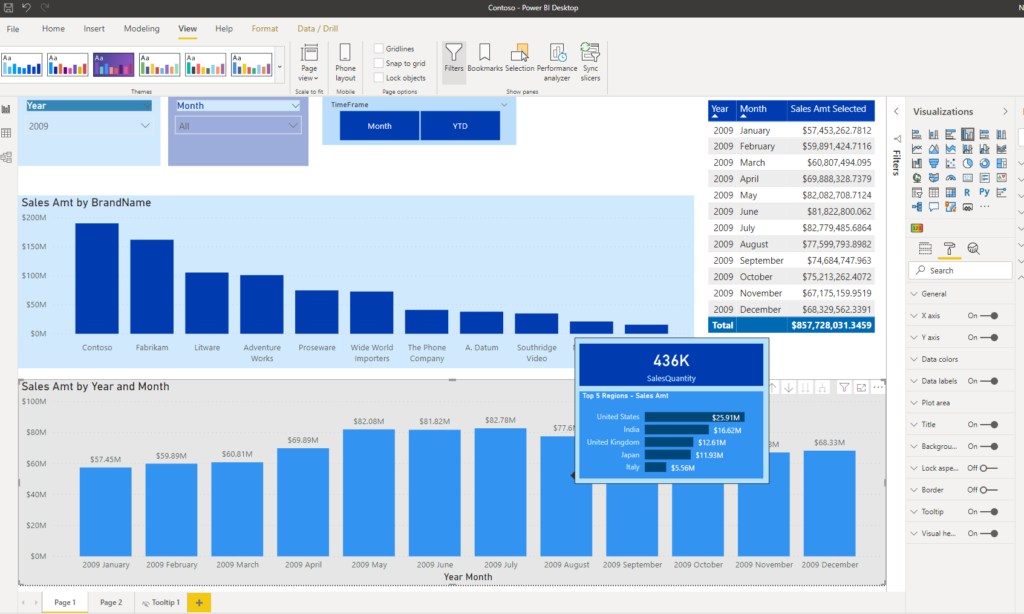Sort table by Sales Amt Selected header

click(x=828, y=109)
